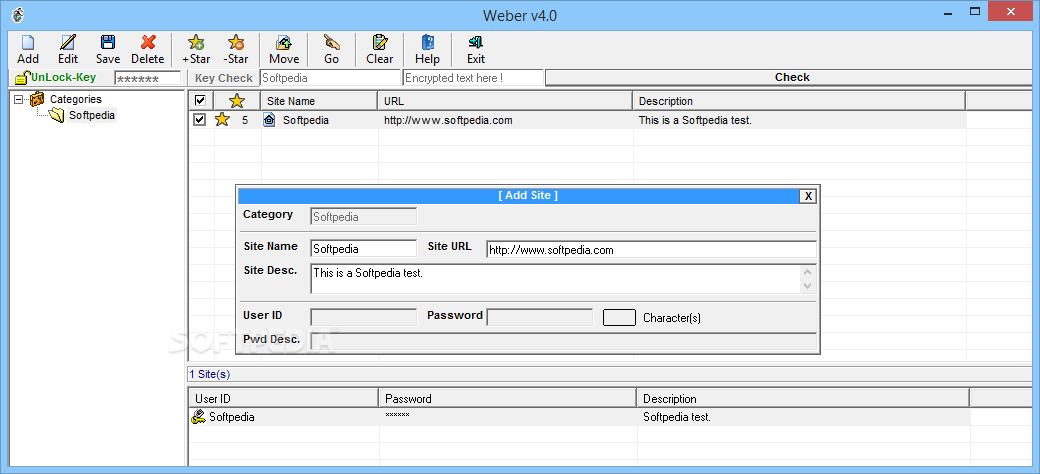The width and height of the screenshot is (1040, 474).
Task: Close the Add Site dialog
Action: click(807, 196)
